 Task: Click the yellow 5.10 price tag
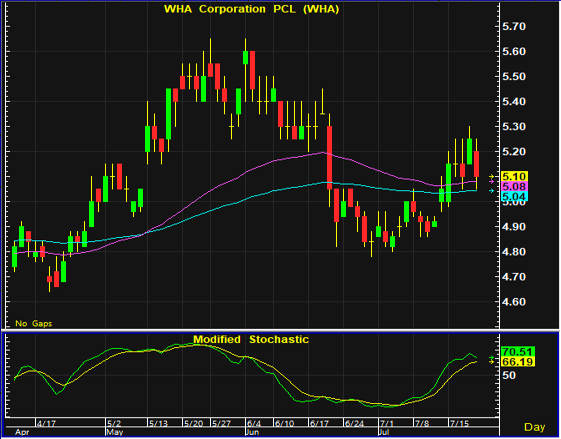pyautogui.click(x=514, y=176)
